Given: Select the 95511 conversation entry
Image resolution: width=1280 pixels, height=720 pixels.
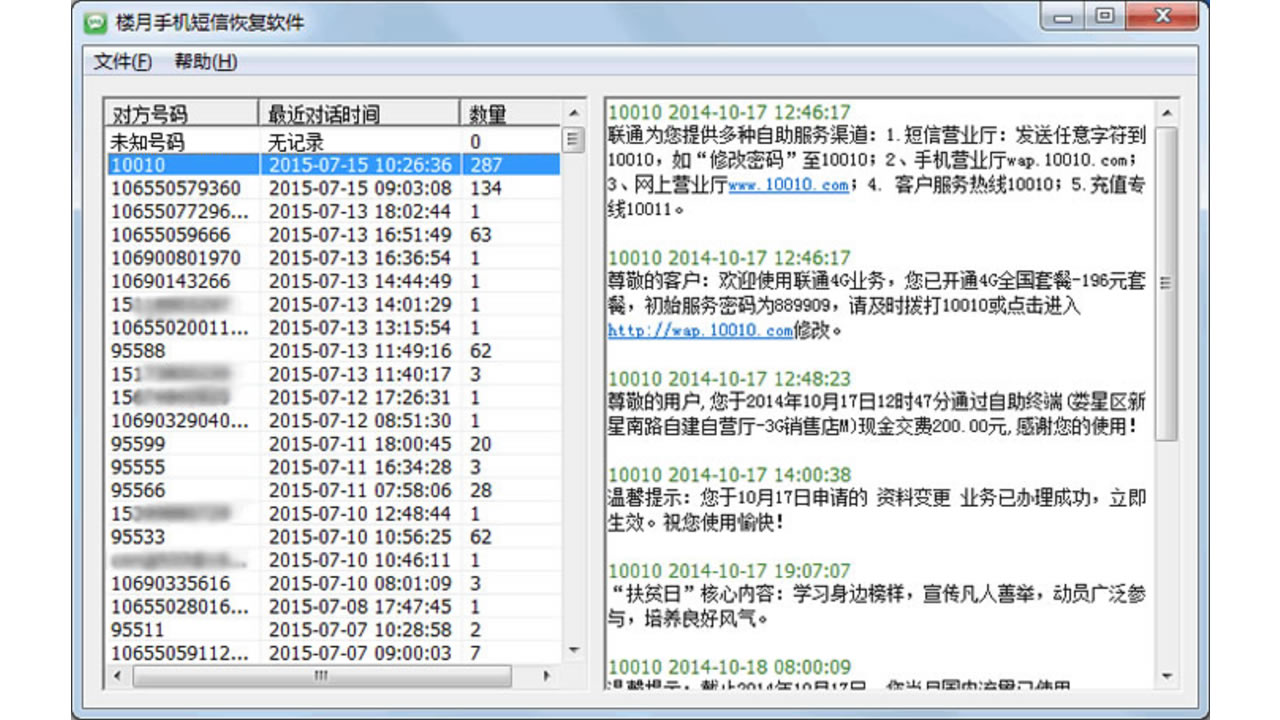Looking at the screenshot, I should [x=170, y=628].
